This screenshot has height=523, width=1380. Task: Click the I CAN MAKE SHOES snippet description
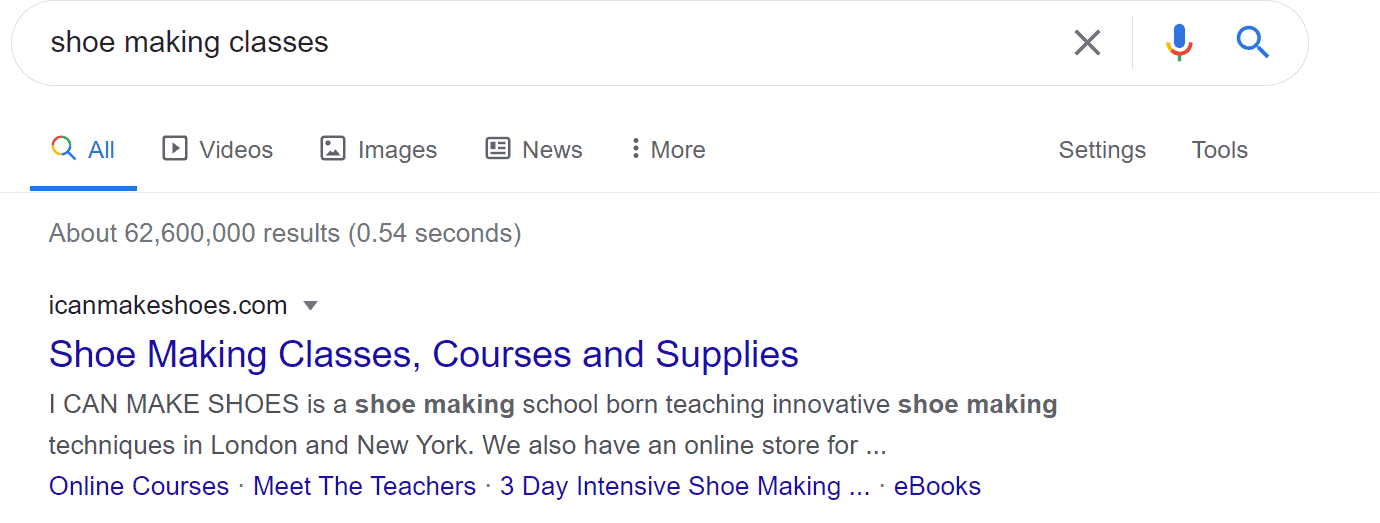click(552, 424)
